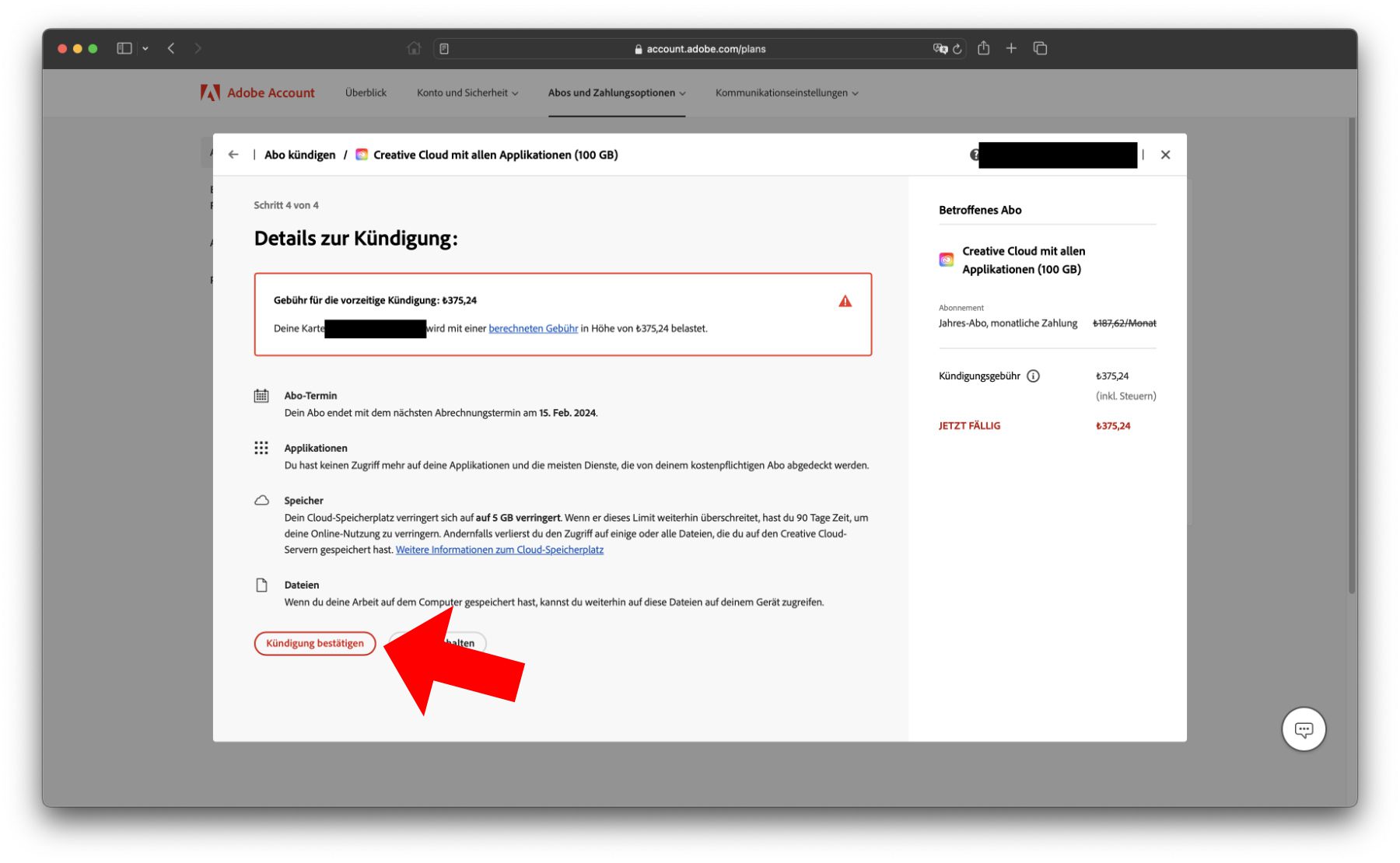Show Safari tab overview
The width and height of the screenshot is (1400, 863).
(1040, 48)
